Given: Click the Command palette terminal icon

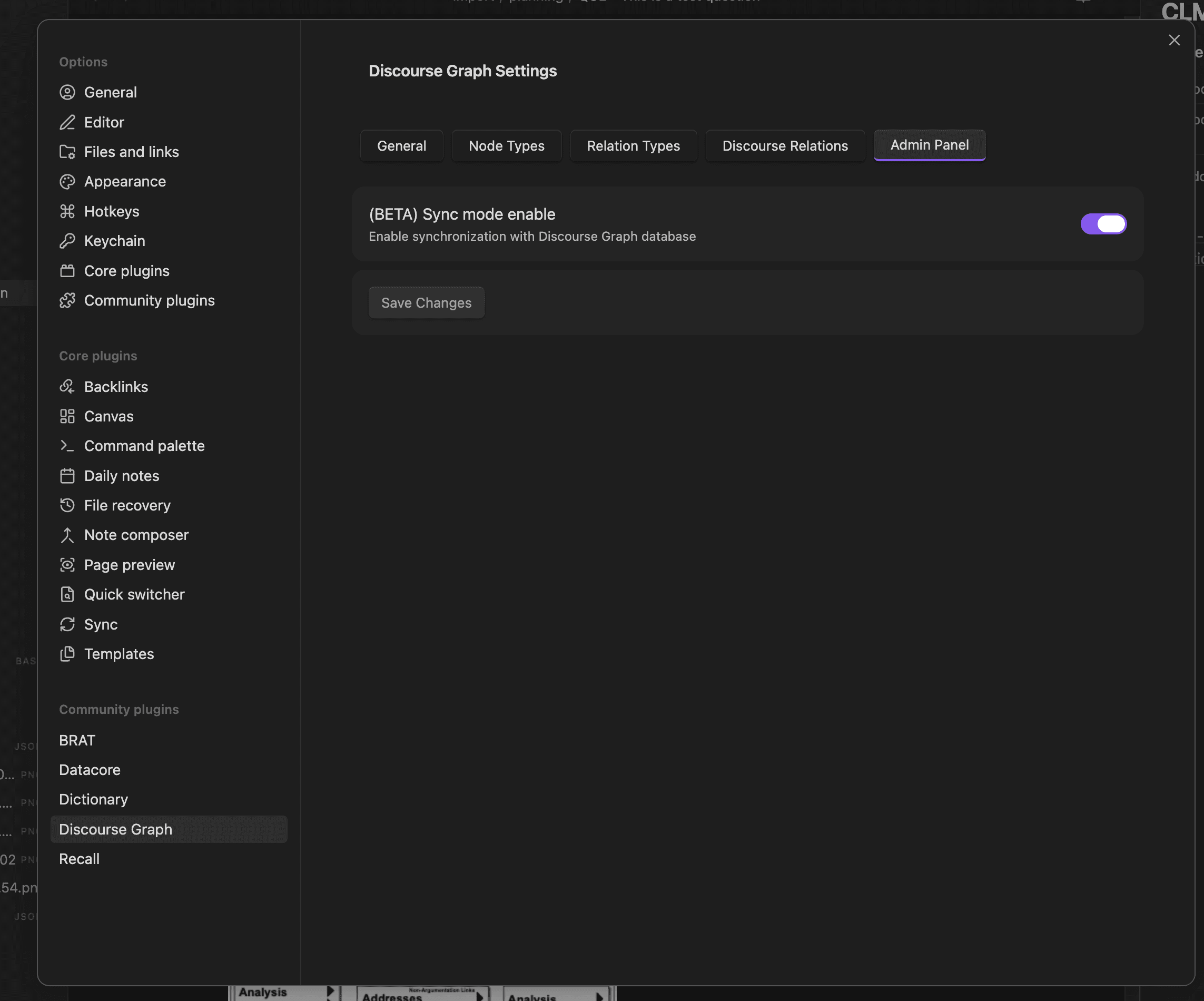Looking at the screenshot, I should (67, 446).
